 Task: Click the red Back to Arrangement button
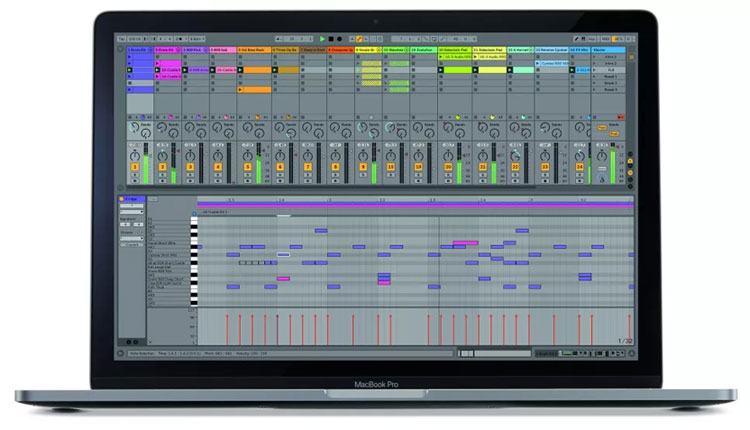[x=620, y=117]
